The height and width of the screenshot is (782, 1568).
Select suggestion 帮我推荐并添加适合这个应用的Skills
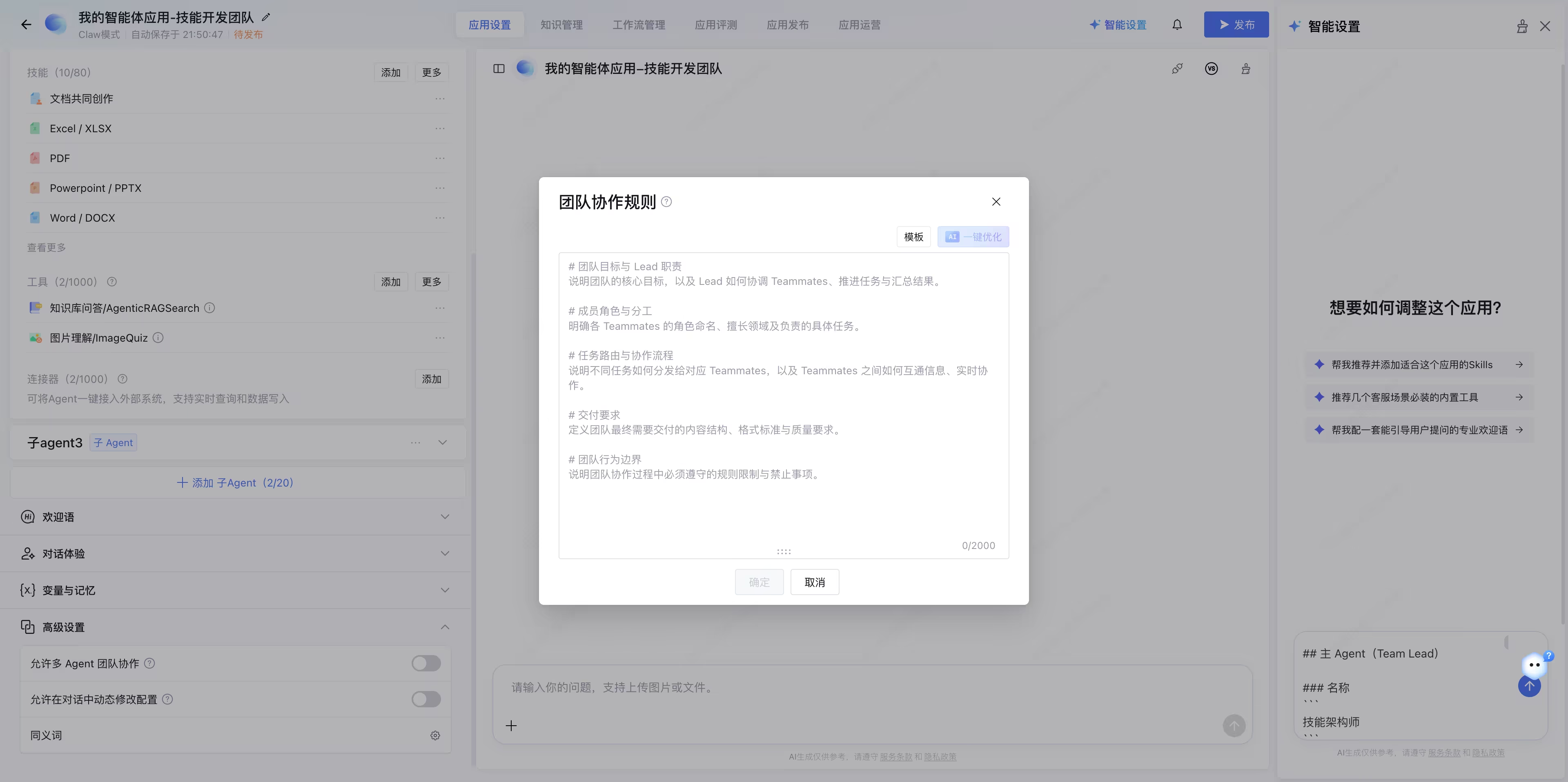(1419, 365)
